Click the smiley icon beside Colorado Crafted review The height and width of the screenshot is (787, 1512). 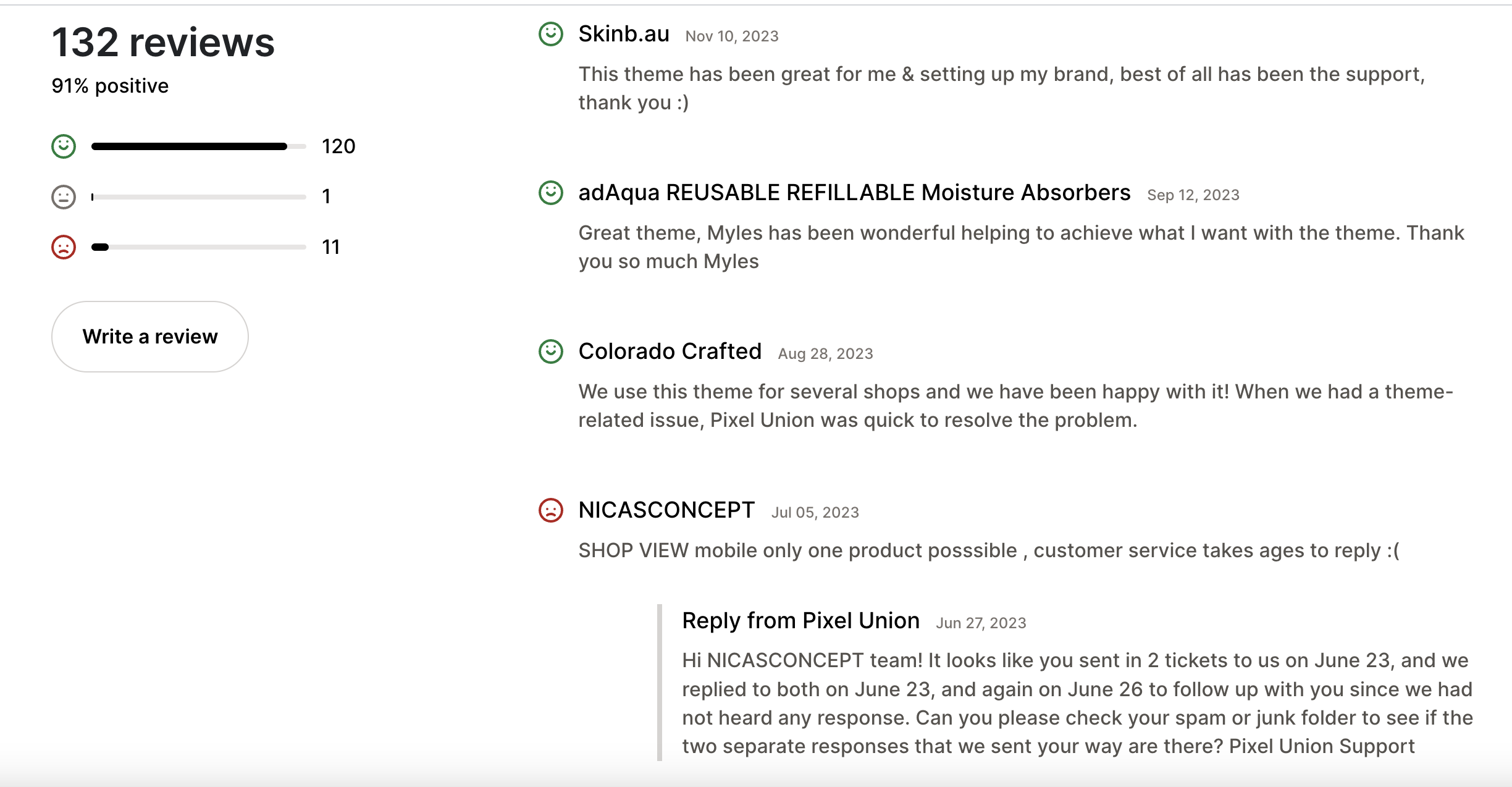pos(551,351)
